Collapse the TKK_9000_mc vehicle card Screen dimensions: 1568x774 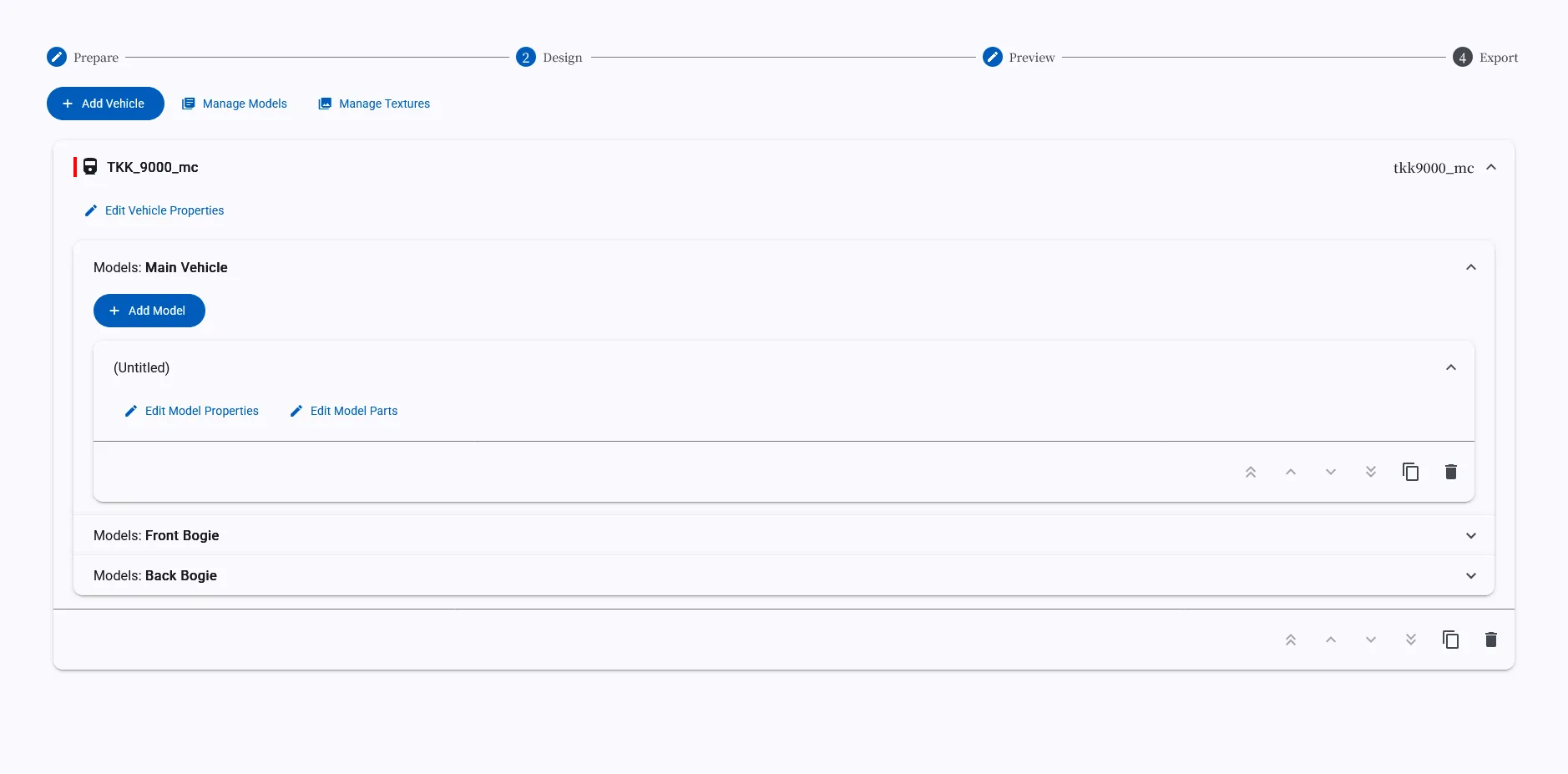(1490, 167)
